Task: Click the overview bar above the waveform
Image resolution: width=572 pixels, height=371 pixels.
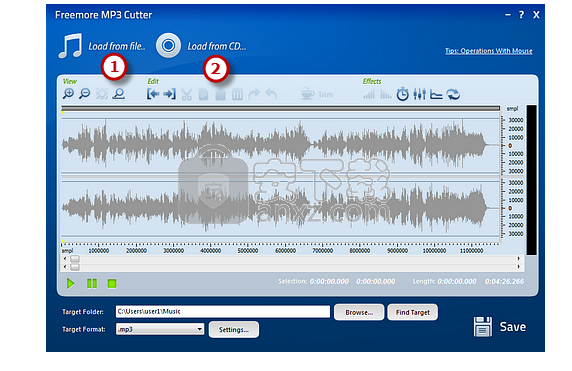Action: pos(281,108)
